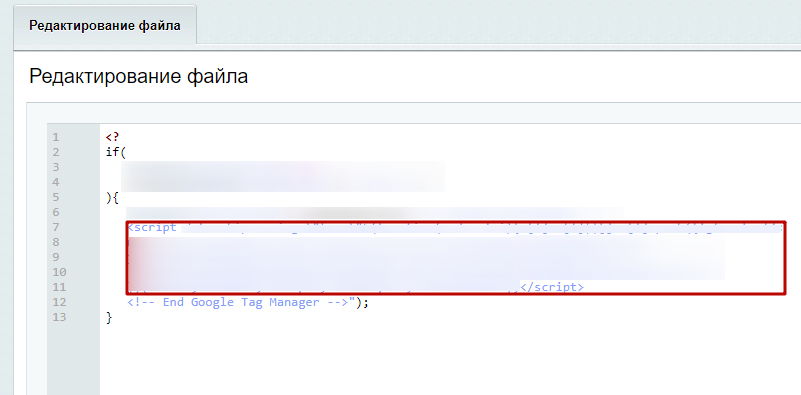Click the closing "}" on line 13

(109, 317)
